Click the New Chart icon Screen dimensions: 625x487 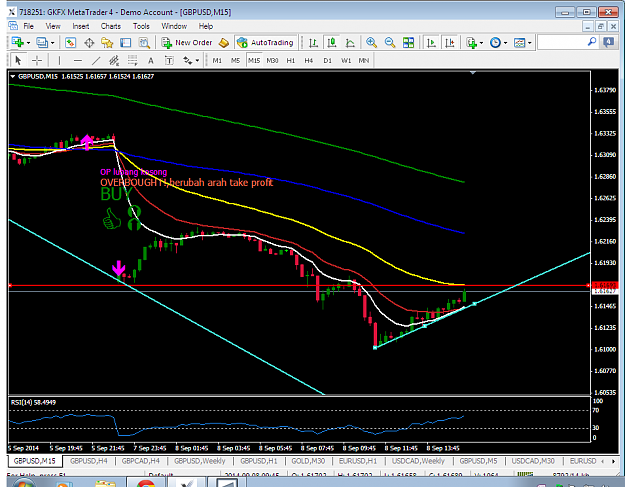tap(17, 42)
